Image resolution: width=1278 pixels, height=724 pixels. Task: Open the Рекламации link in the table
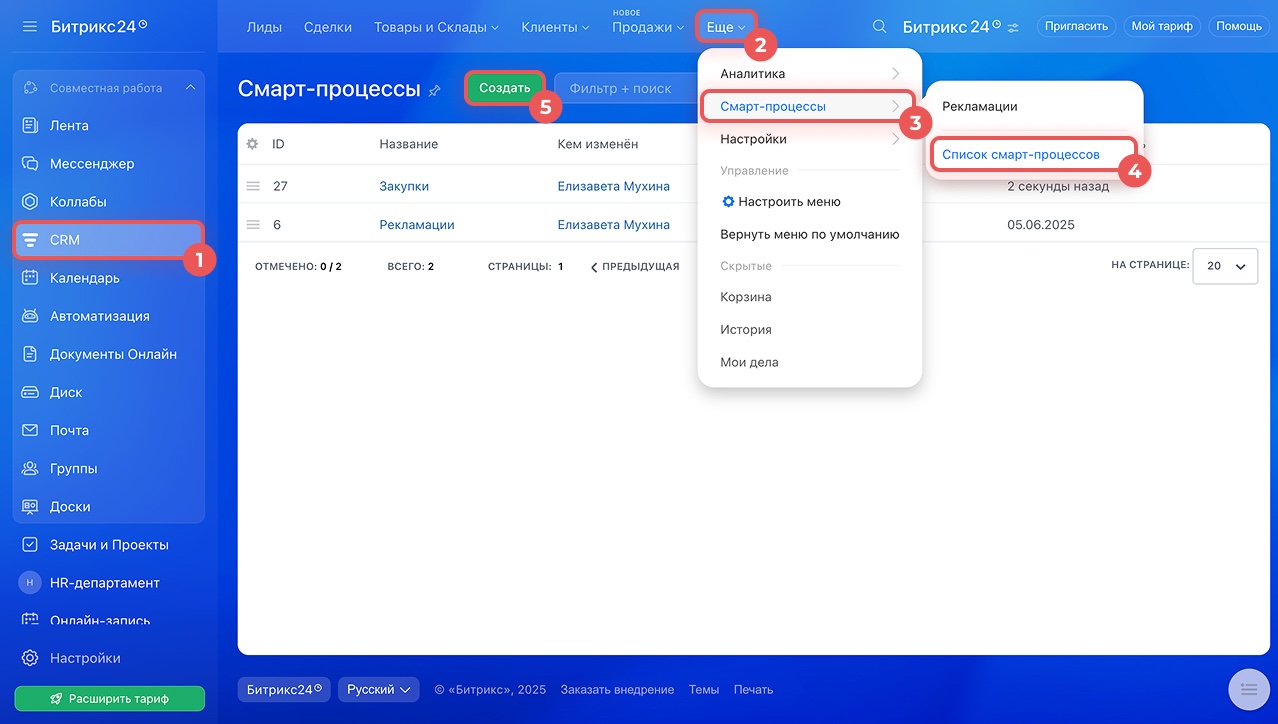(x=417, y=225)
